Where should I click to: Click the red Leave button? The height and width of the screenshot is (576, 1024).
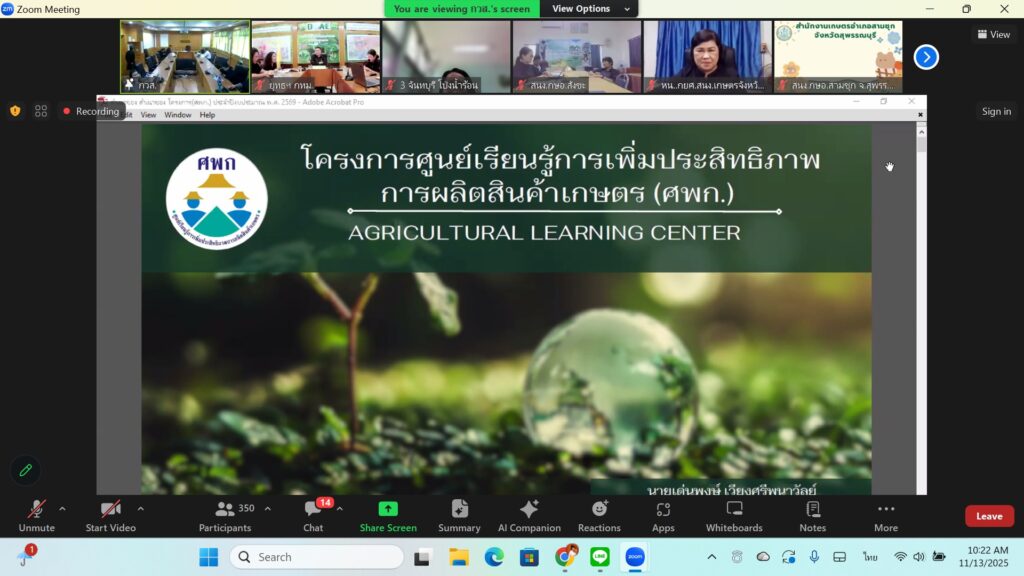(988, 516)
